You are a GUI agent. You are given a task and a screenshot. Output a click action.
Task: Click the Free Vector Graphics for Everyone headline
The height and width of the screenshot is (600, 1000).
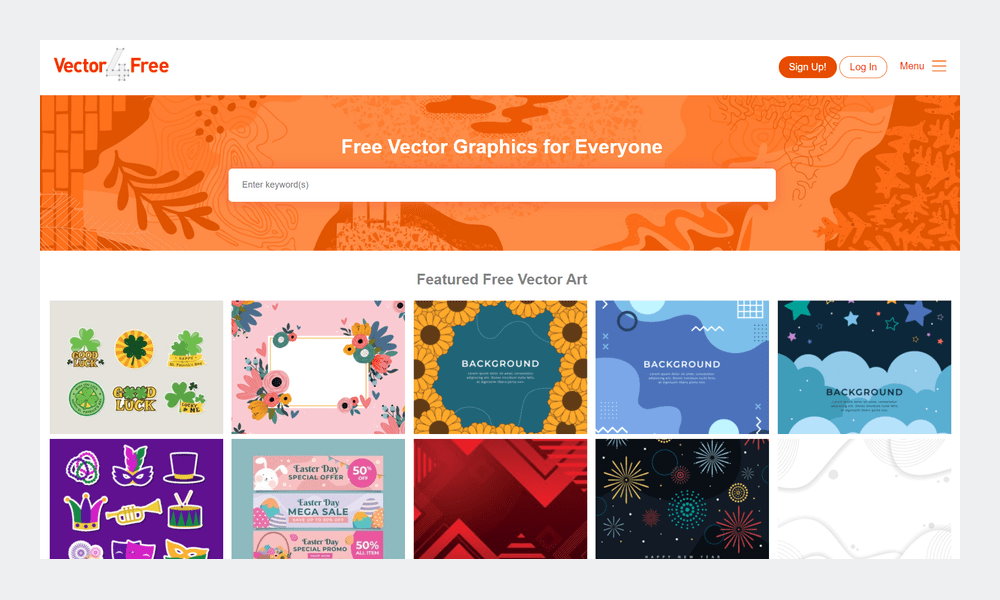click(502, 147)
